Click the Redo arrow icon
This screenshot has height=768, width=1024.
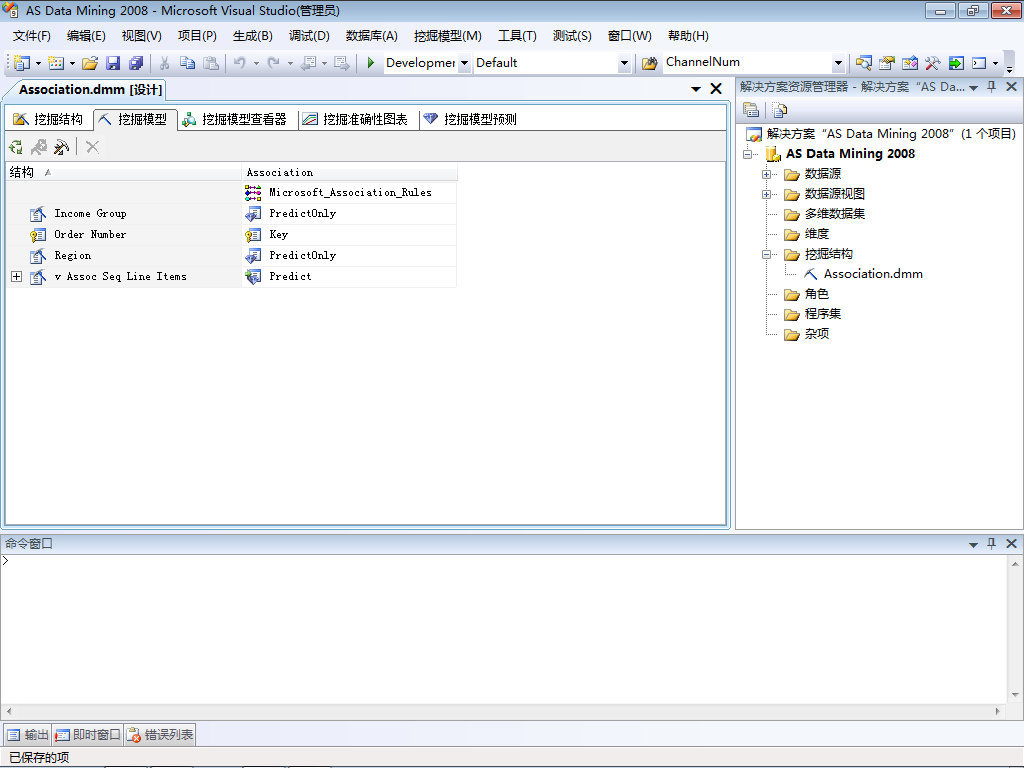click(x=274, y=63)
